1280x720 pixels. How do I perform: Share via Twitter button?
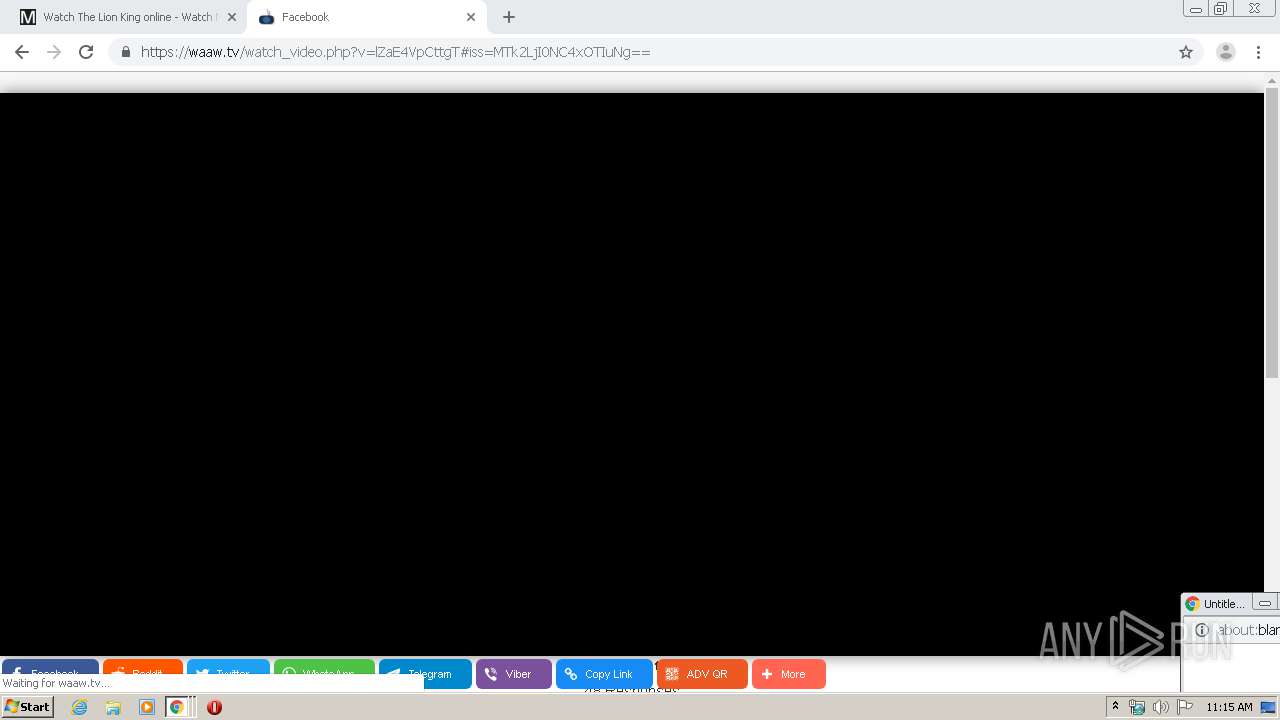tap(228, 667)
